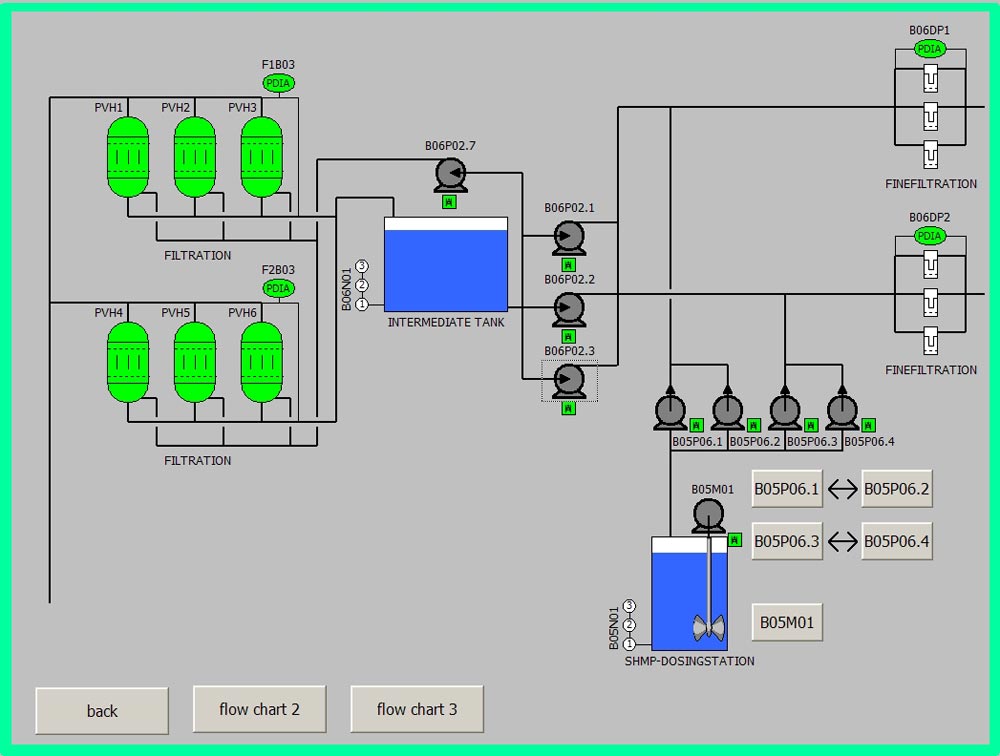The image size is (1000, 756).
Task: Click the B05P06.2 changeover button
Action: coord(896,489)
